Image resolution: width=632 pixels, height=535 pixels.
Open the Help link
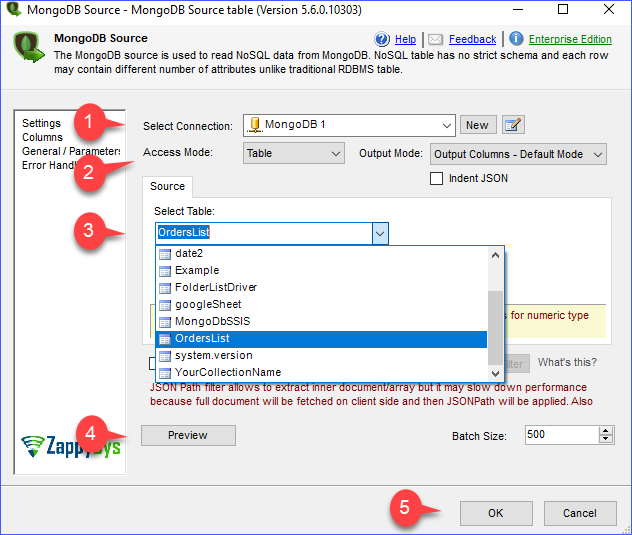click(x=405, y=40)
